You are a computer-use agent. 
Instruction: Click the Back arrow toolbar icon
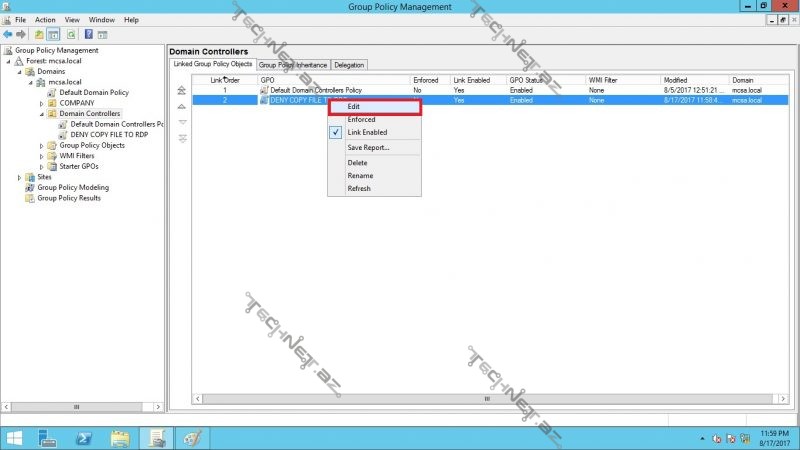tap(8, 34)
